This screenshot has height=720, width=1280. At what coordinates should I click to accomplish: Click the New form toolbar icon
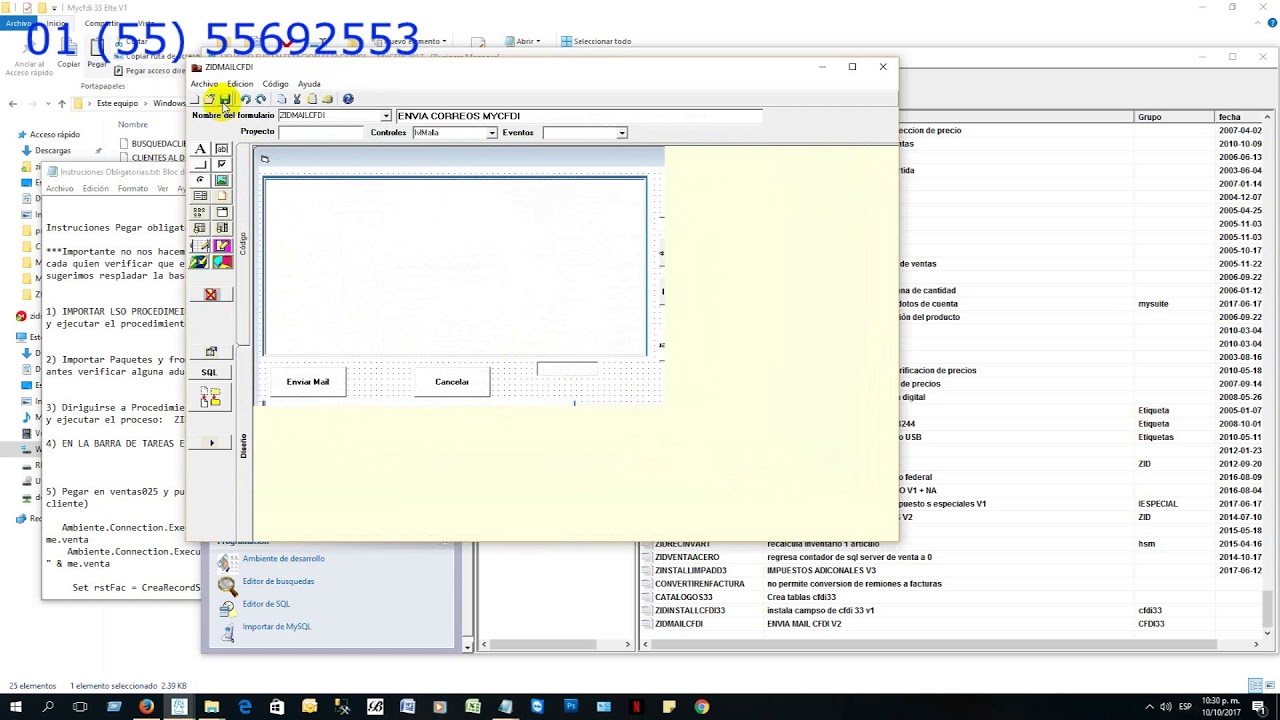[x=195, y=99]
